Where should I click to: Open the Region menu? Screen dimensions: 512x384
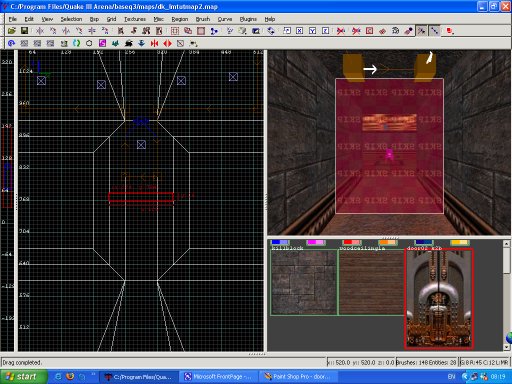click(180, 19)
